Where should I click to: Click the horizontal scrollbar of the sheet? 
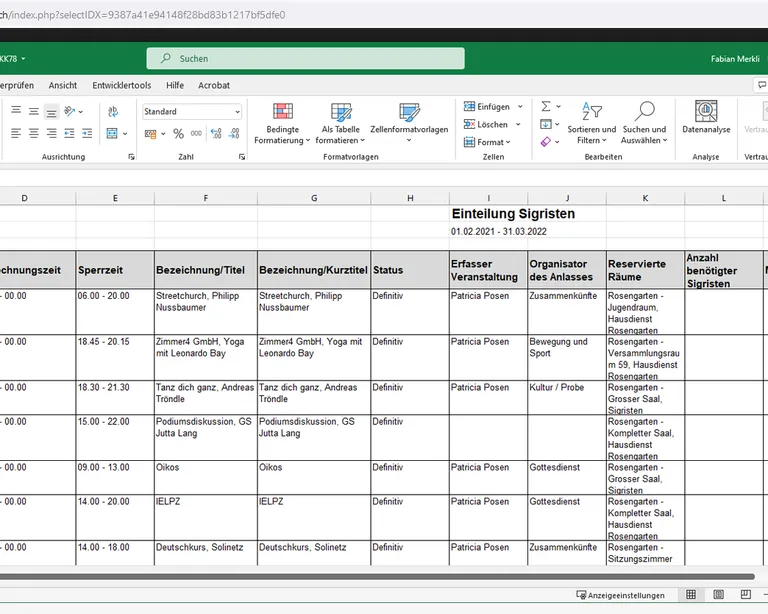tap(377, 576)
